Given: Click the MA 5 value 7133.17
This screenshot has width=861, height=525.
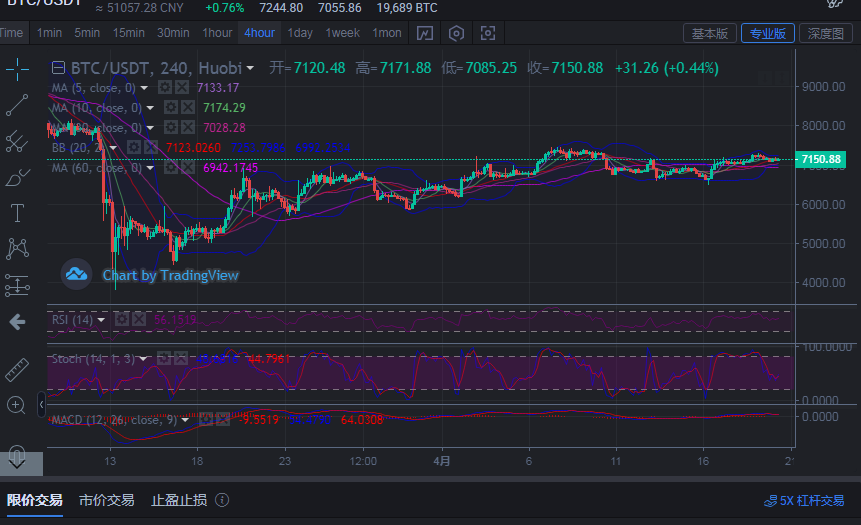Looking at the screenshot, I should coord(218,88).
